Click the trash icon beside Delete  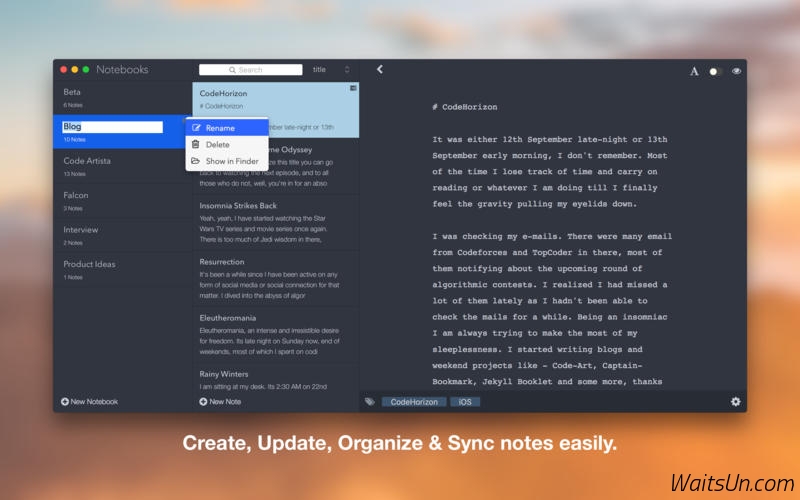point(195,144)
